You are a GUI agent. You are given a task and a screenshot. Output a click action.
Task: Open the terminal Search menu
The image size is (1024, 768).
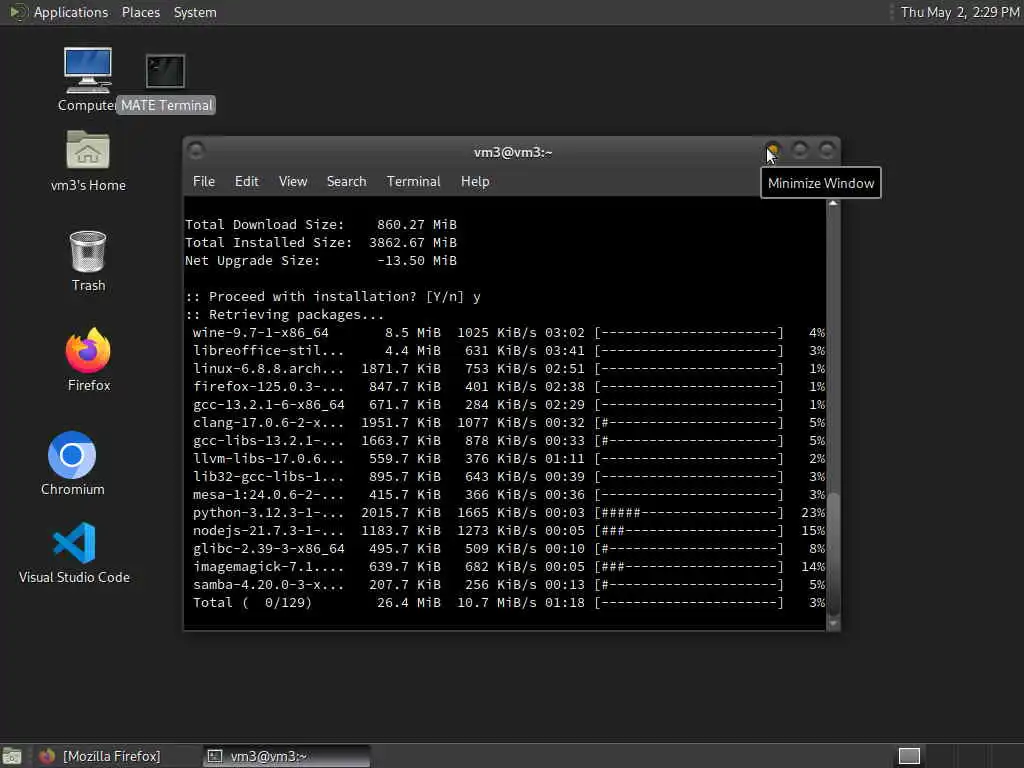(346, 182)
